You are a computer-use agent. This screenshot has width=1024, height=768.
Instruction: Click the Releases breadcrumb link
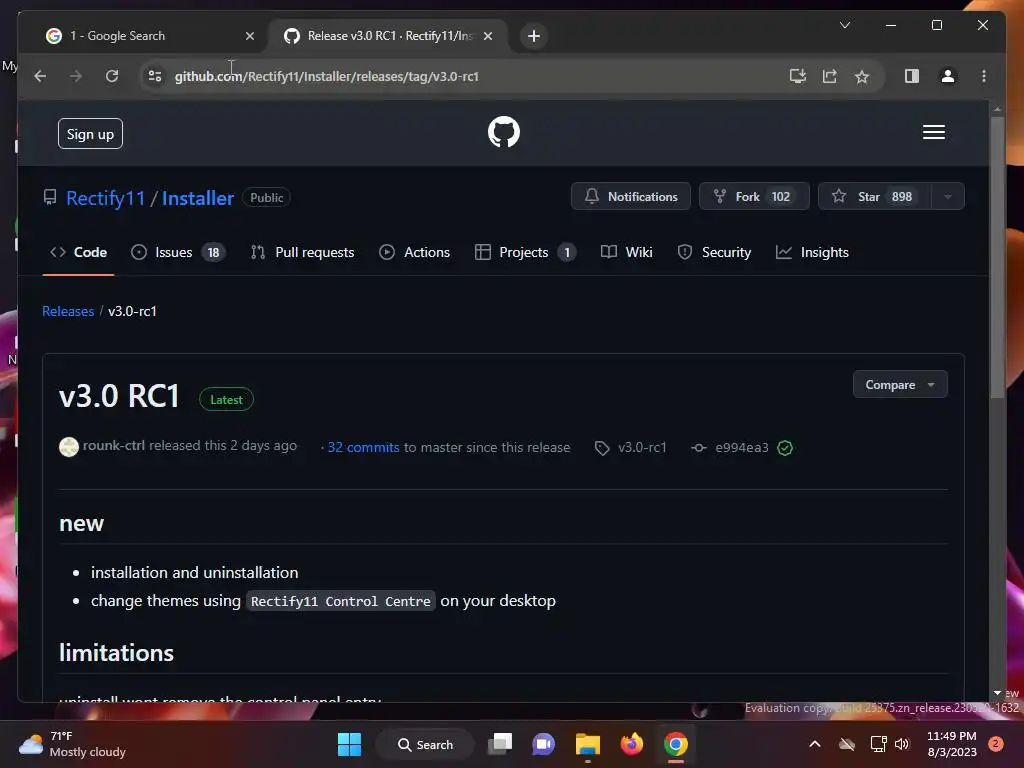coord(68,312)
